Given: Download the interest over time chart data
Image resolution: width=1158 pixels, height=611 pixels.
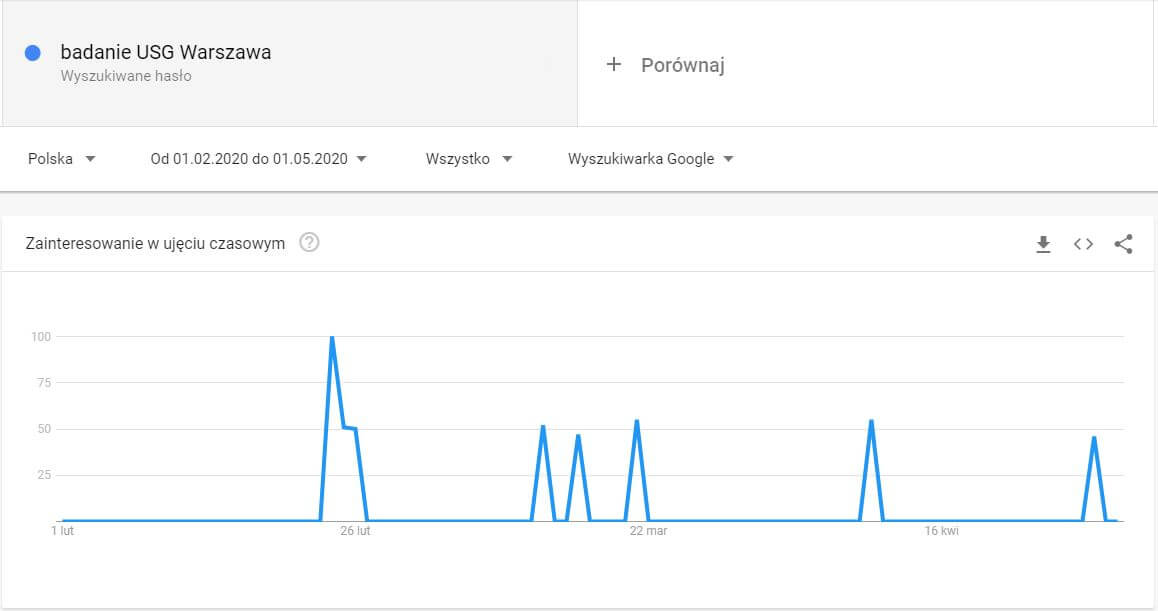Looking at the screenshot, I should tap(1043, 244).
